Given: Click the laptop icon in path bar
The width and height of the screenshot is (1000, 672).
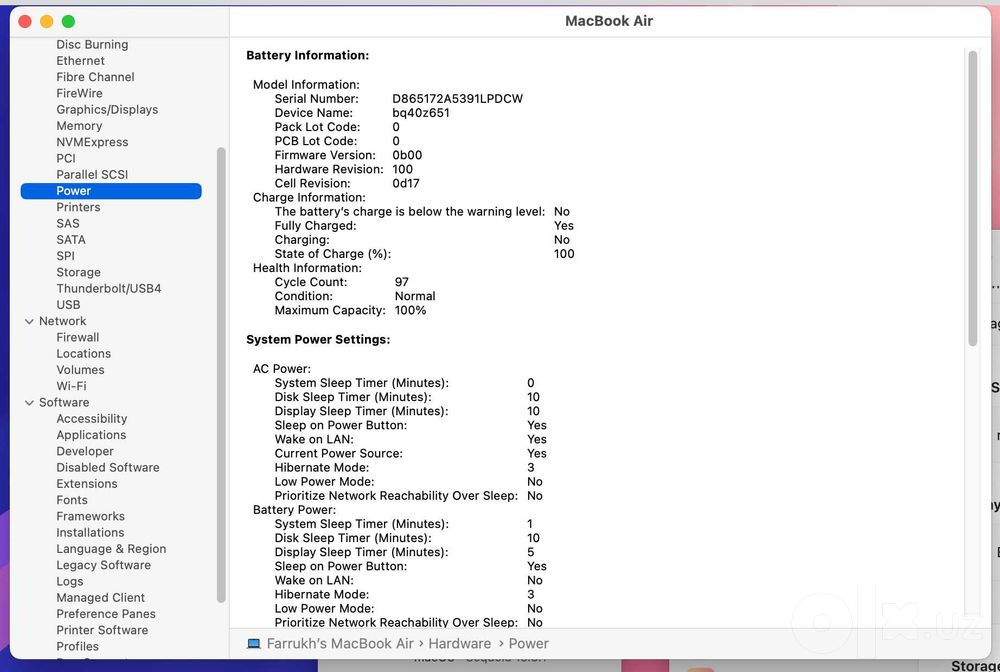Looking at the screenshot, I should pyautogui.click(x=254, y=644).
